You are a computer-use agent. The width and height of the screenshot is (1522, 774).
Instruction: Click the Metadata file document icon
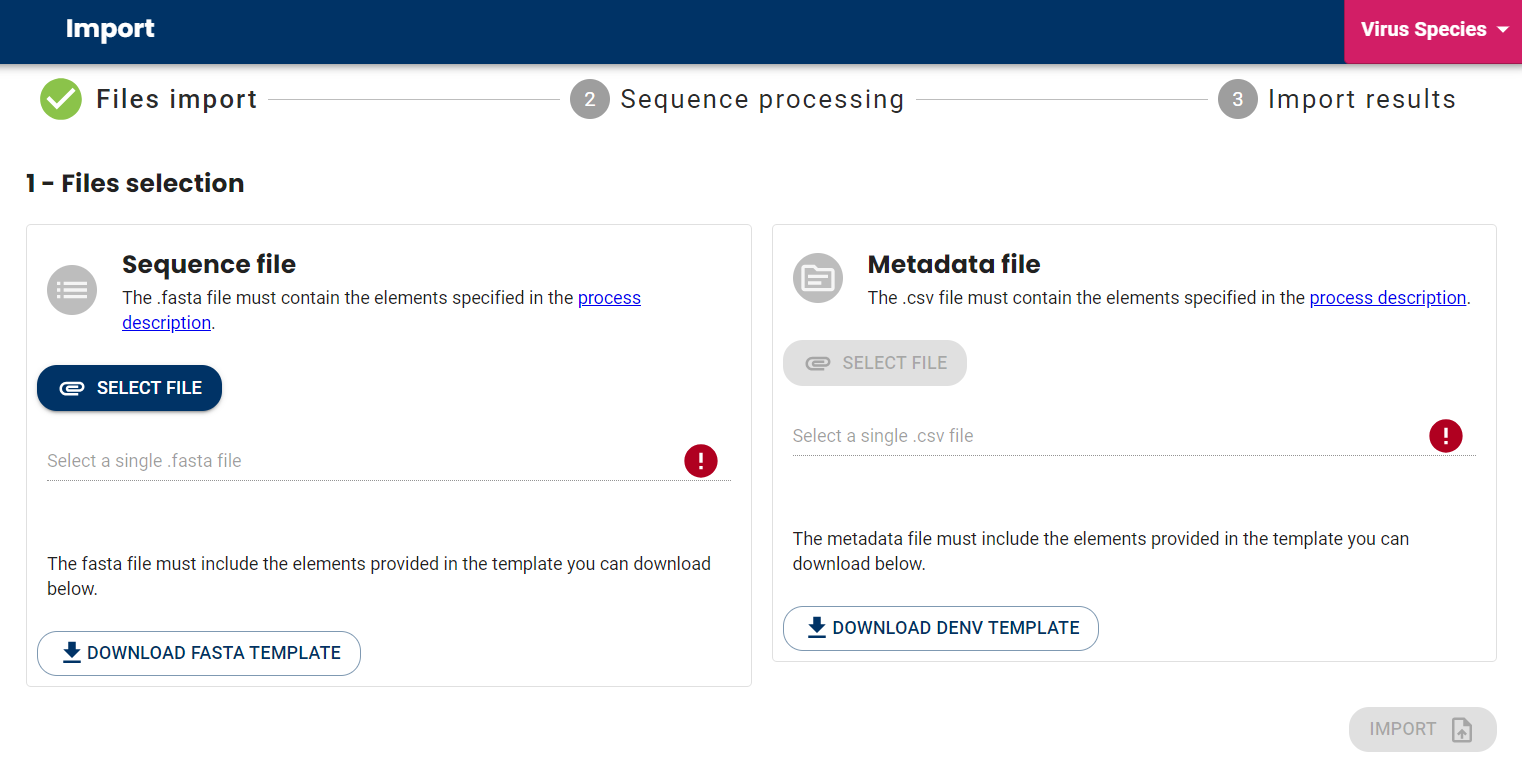coord(817,277)
